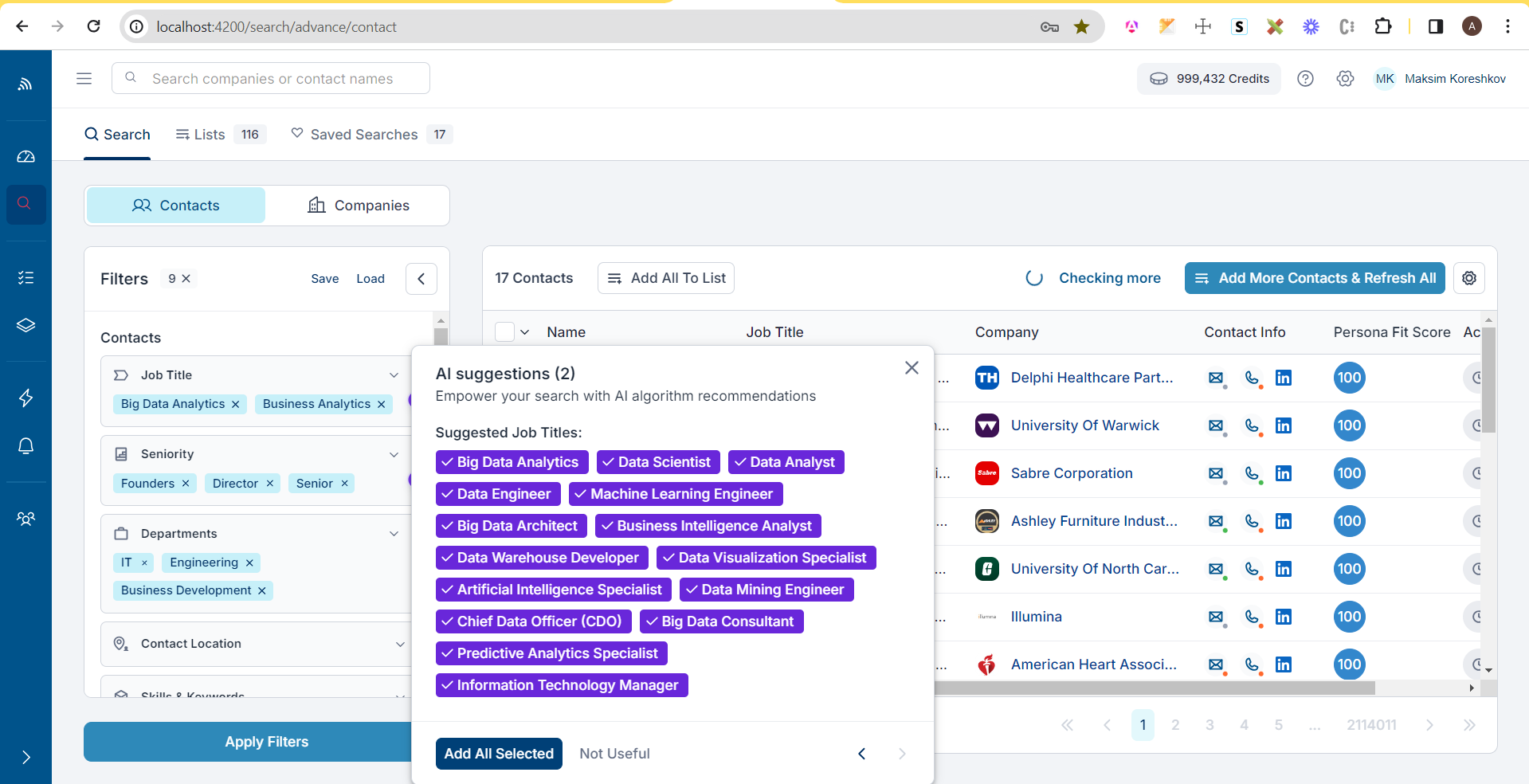Toggle the select-all contacts checkbox
This screenshot has height=784, width=1529.
point(504,331)
